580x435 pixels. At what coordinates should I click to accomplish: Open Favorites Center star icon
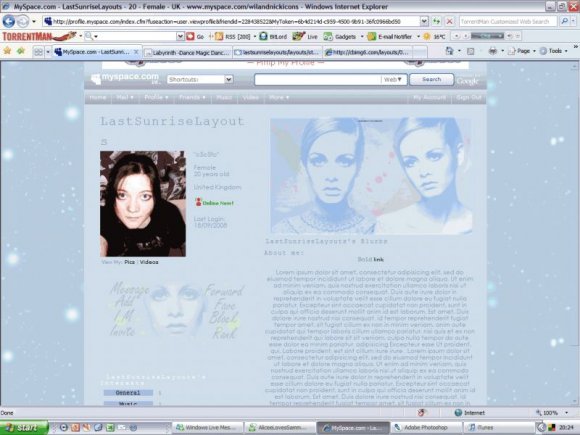coord(7,51)
